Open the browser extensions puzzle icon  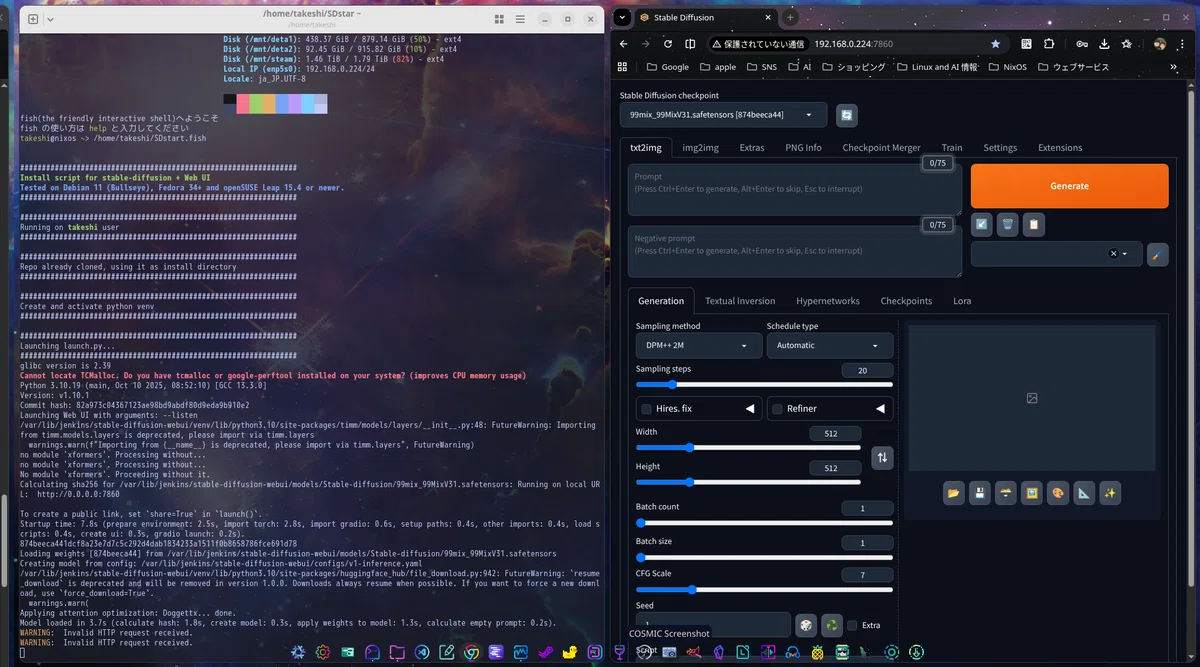tap(1049, 44)
